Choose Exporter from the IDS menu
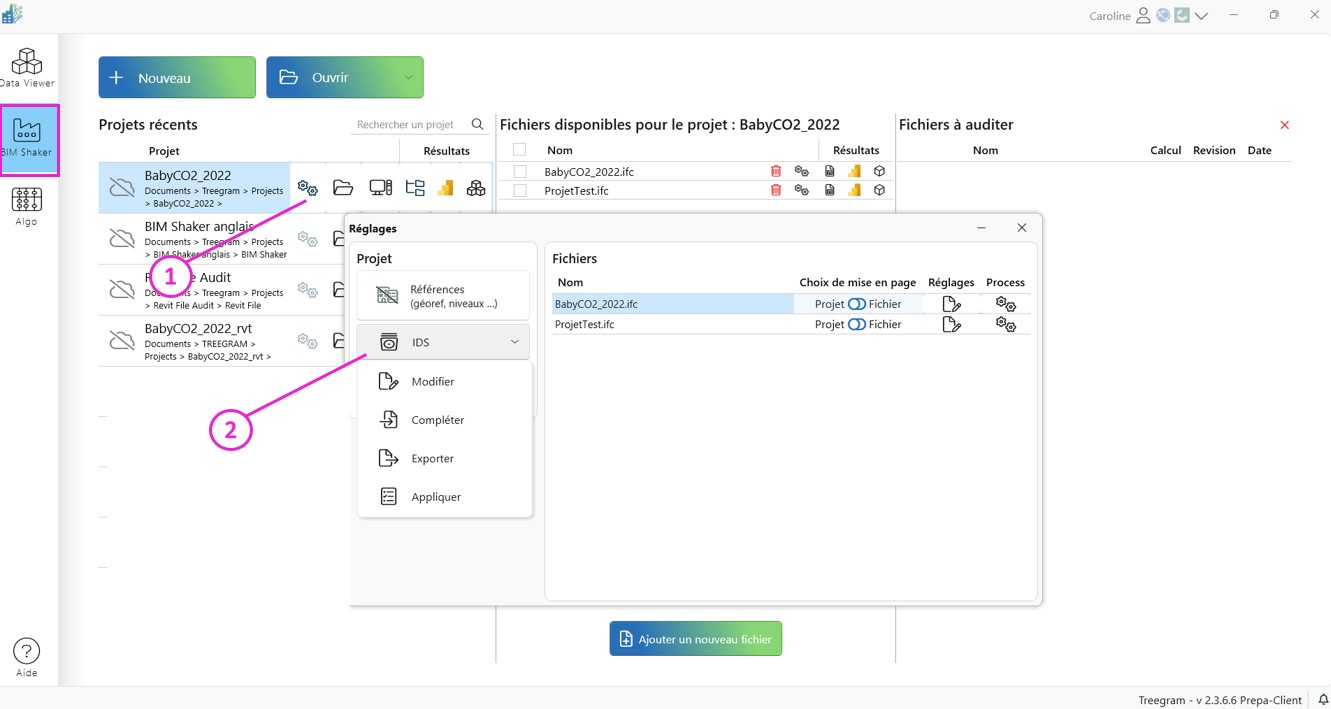The image size is (1331, 709). (432, 458)
